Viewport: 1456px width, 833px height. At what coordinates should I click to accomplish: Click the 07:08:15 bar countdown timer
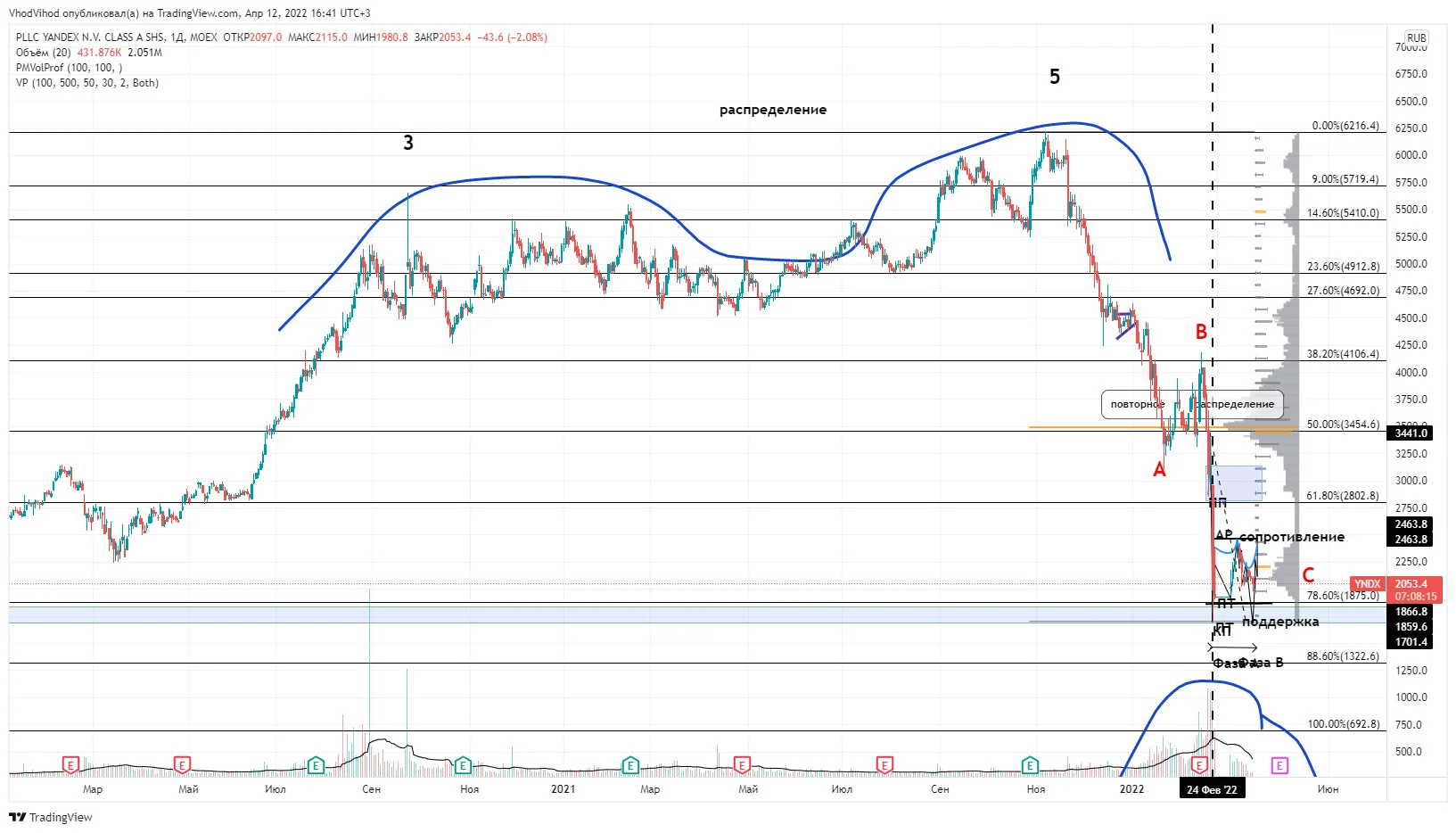click(1416, 597)
